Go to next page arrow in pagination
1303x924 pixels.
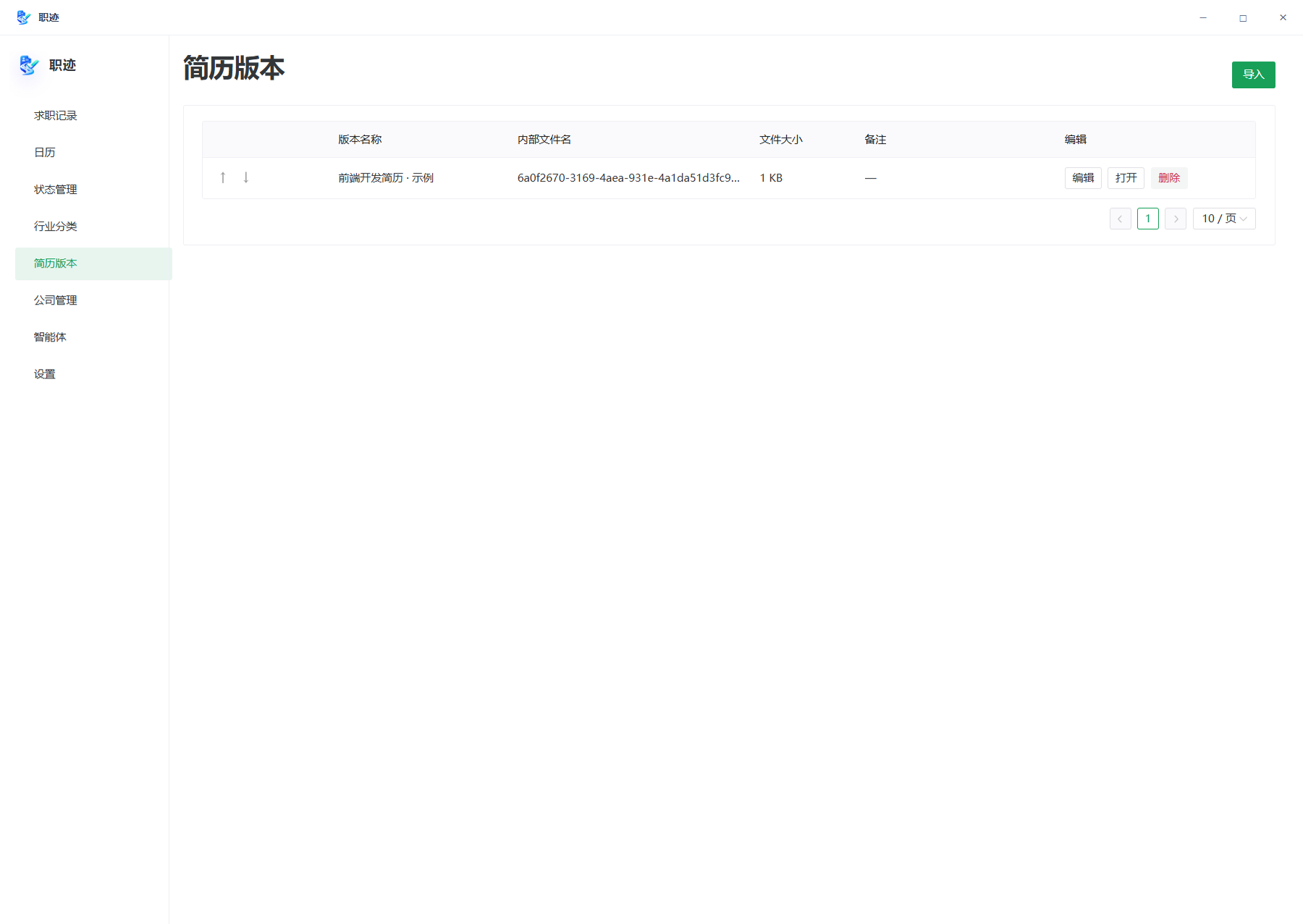click(x=1176, y=219)
